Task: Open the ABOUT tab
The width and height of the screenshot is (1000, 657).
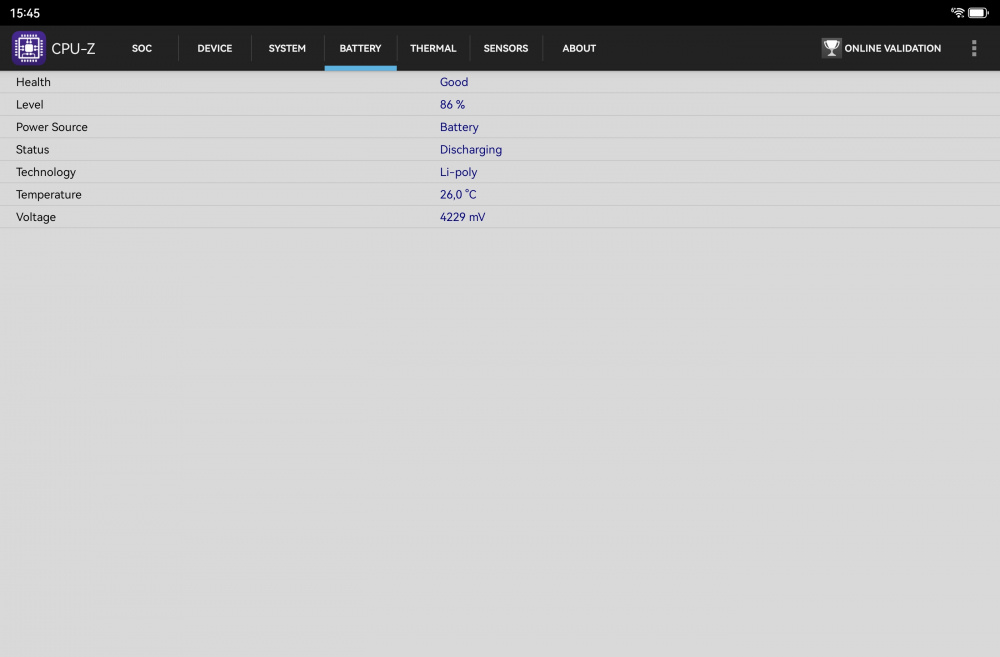Action: pos(579,48)
